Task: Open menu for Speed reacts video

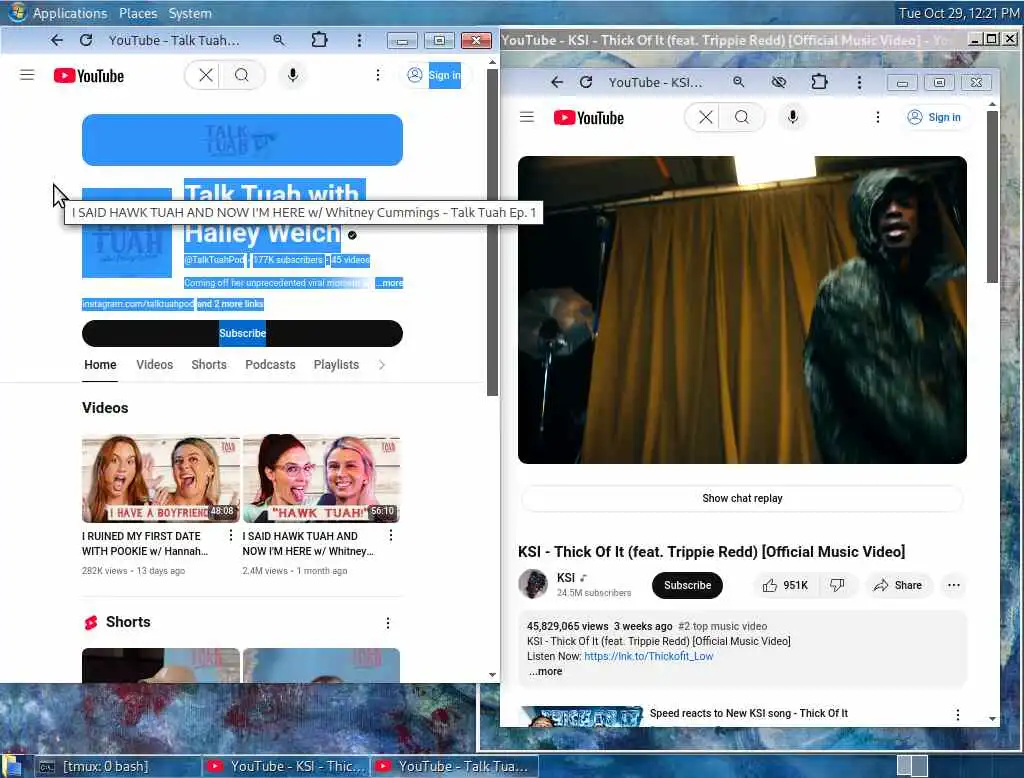Action: [x=957, y=715]
